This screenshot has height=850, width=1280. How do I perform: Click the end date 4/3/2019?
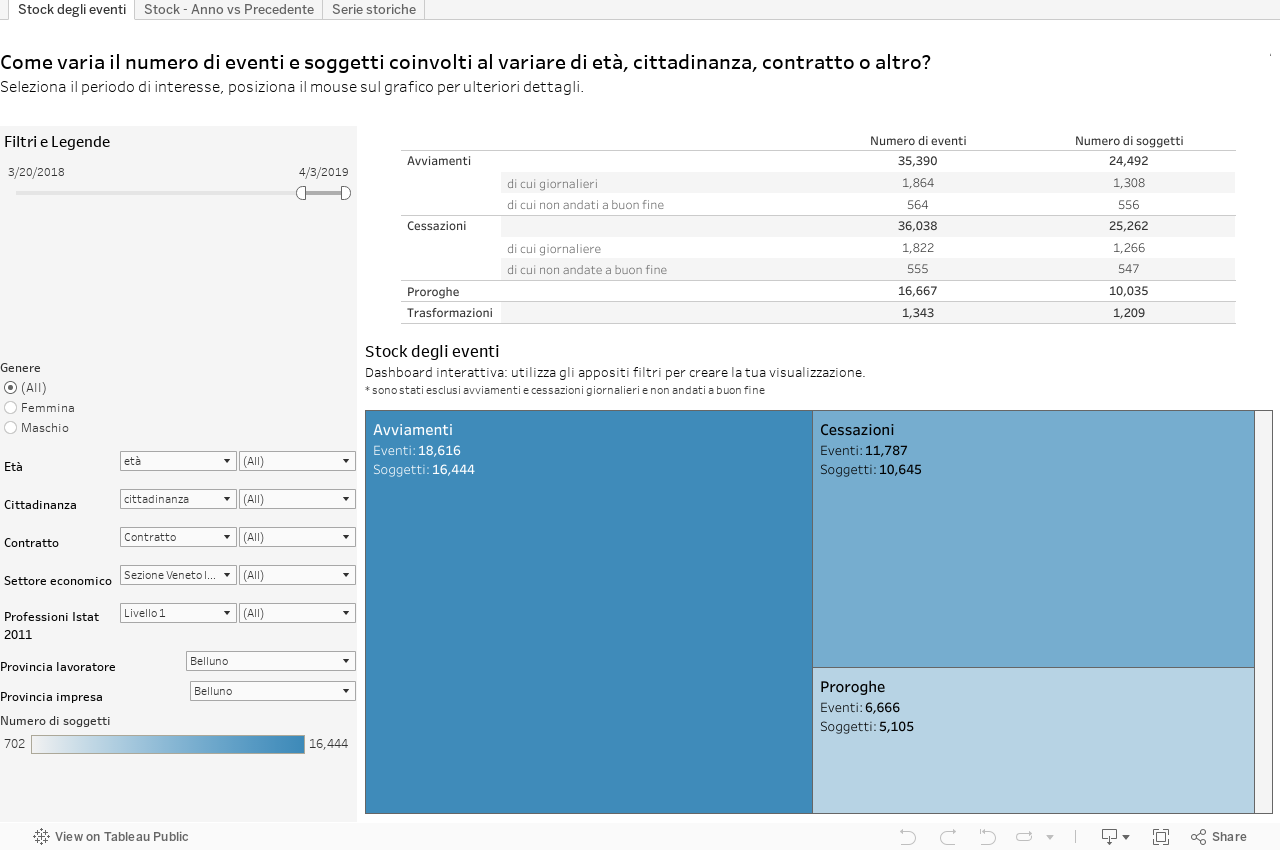click(323, 172)
